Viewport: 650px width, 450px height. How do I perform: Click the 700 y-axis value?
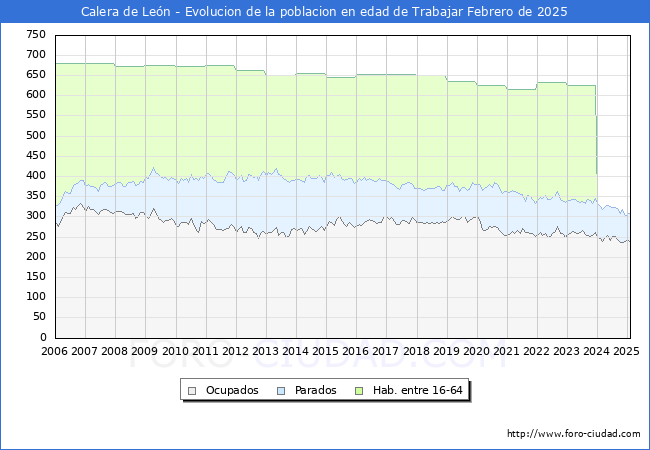coord(36,54)
